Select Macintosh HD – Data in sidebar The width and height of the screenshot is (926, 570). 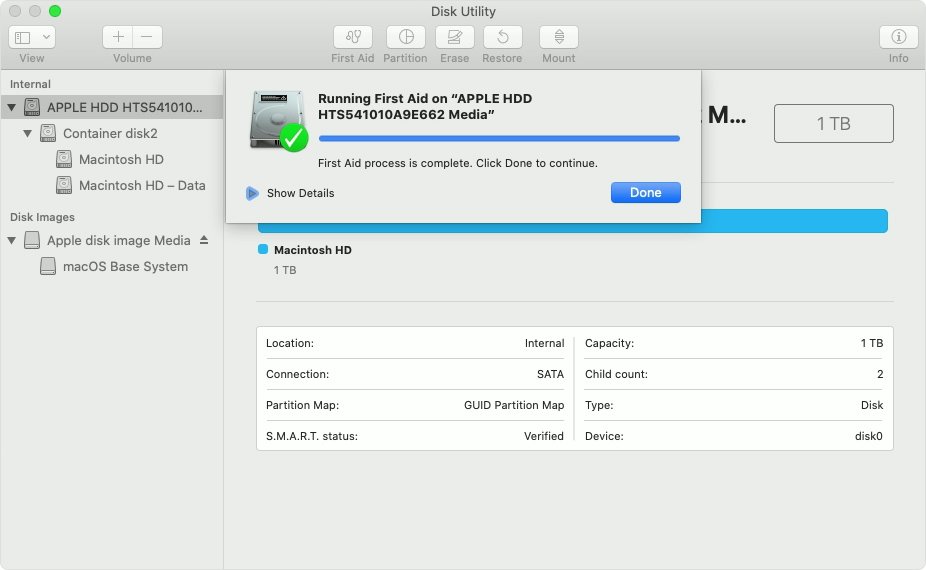click(142, 185)
